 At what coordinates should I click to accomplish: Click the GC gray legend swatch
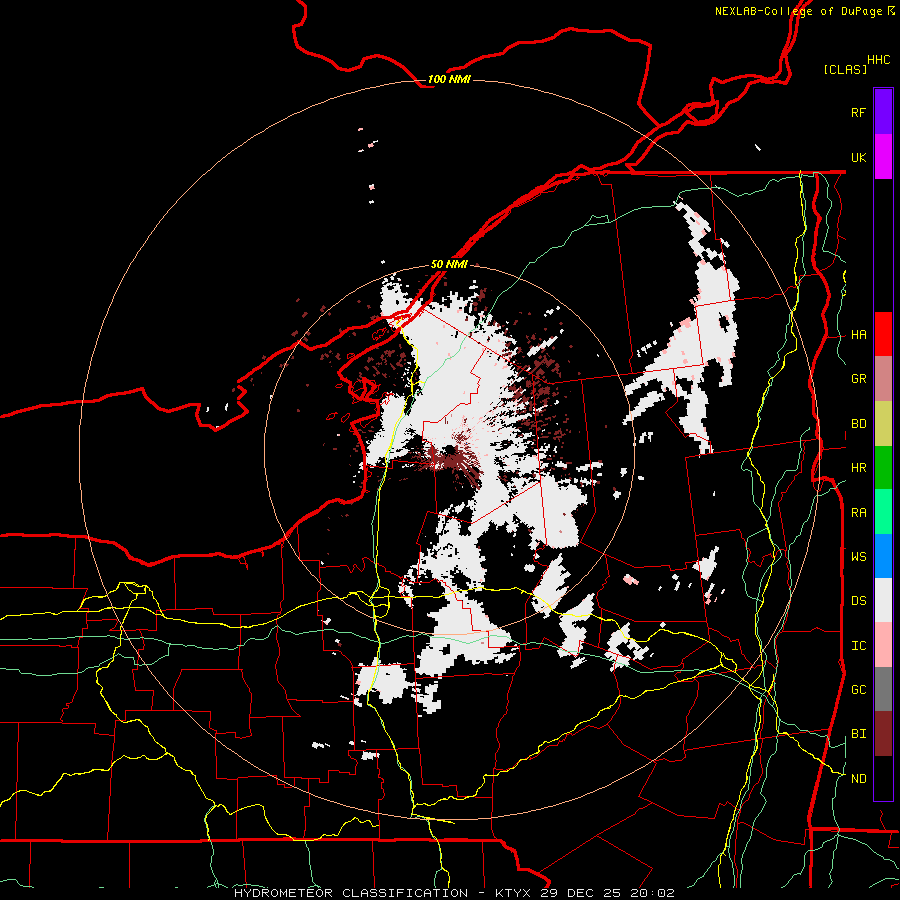click(883, 689)
